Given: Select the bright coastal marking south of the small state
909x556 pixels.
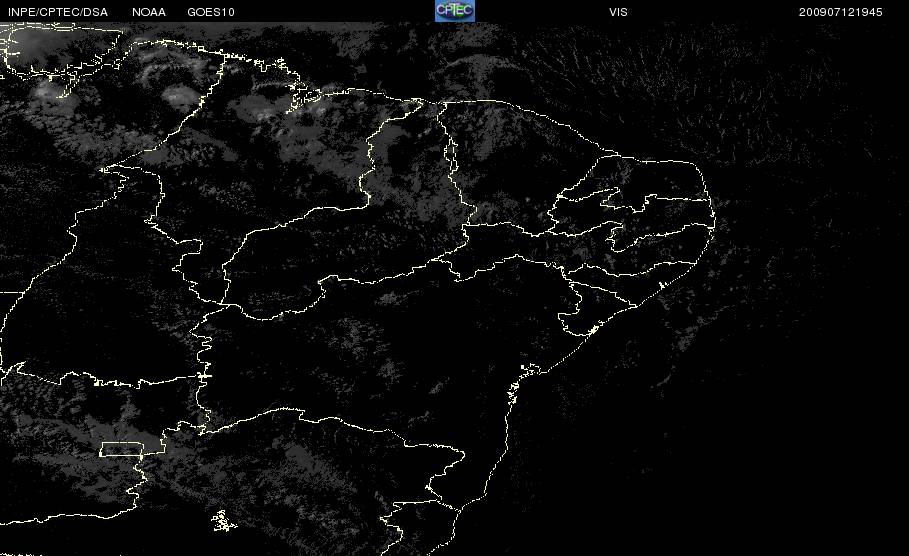Looking at the screenshot, I should 592,330.
